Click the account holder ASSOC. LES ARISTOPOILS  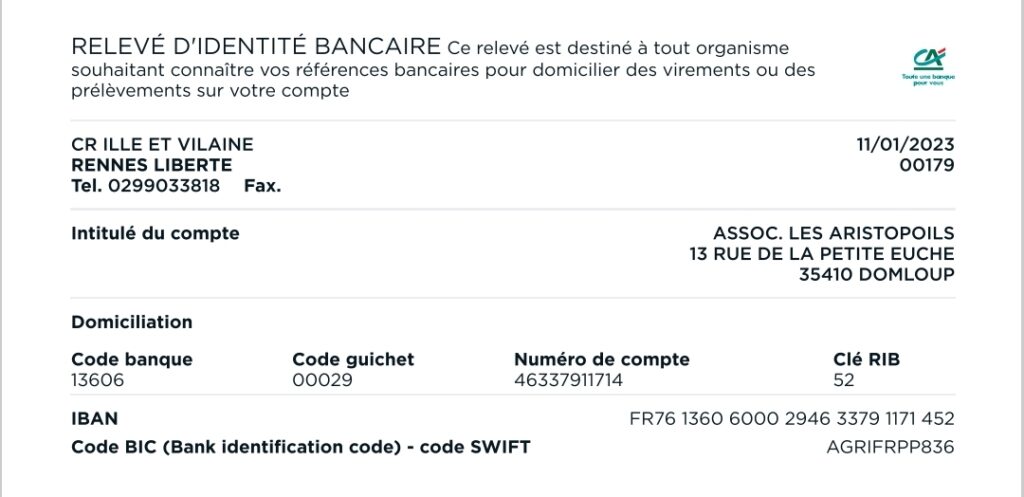pyautogui.click(x=834, y=233)
